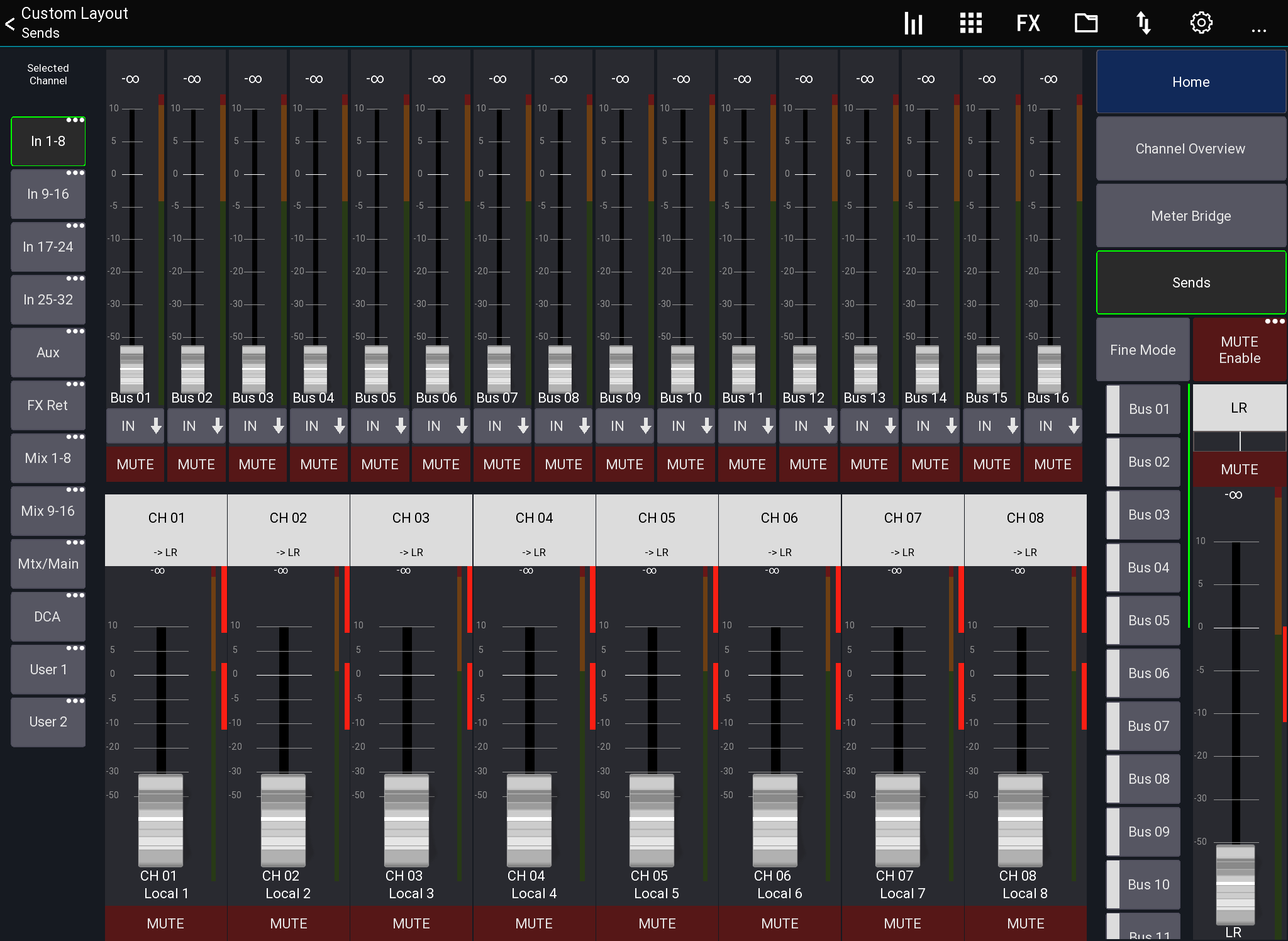Mute the Bus 01 send
Viewport: 1288px width, 941px height.
tap(135, 464)
